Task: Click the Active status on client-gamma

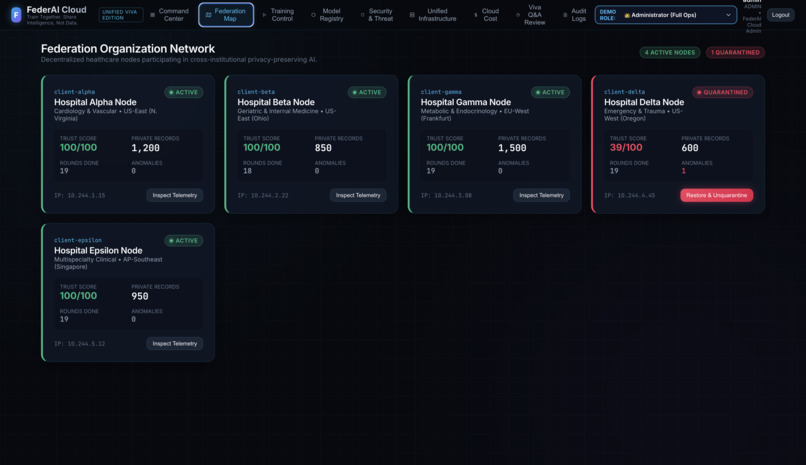Action: click(550, 92)
